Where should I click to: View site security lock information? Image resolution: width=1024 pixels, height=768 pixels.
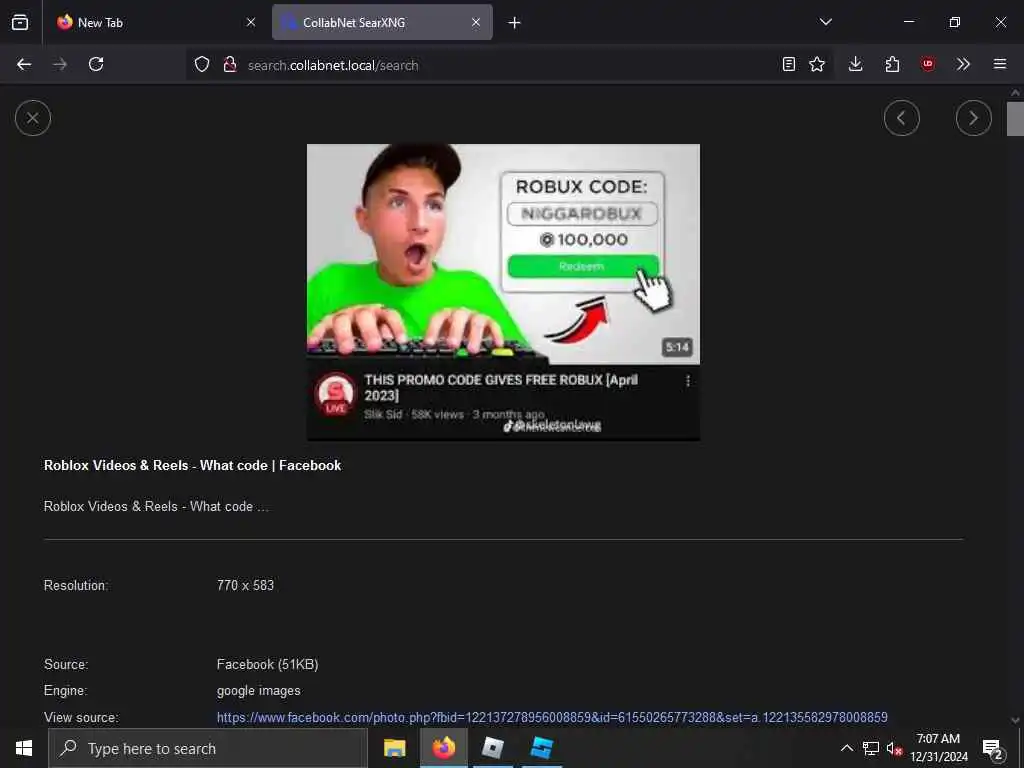(230, 65)
